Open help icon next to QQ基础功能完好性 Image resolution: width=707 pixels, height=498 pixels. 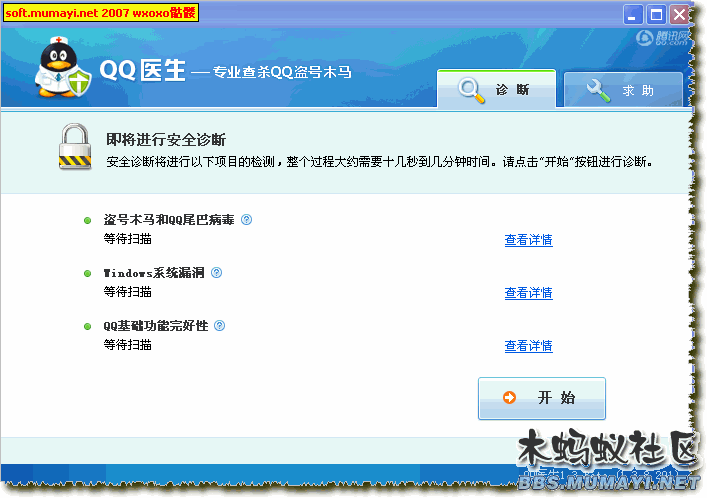tap(219, 326)
